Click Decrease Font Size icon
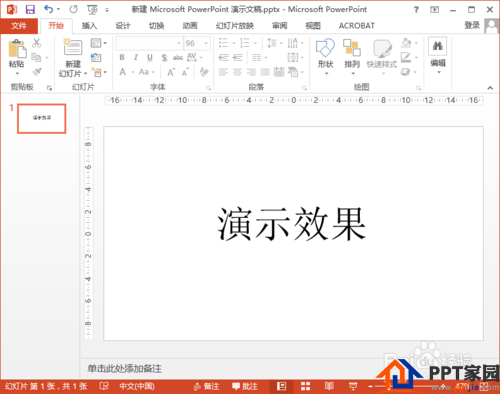The image size is (500, 394). coord(185,72)
